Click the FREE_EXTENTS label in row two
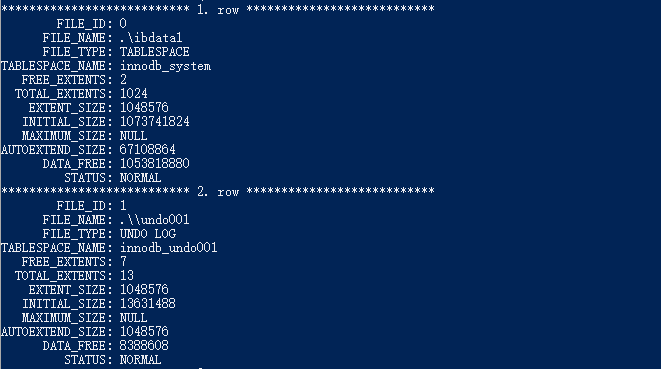Viewport: 661px width, 369px height. pyautogui.click(x=64, y=262)
